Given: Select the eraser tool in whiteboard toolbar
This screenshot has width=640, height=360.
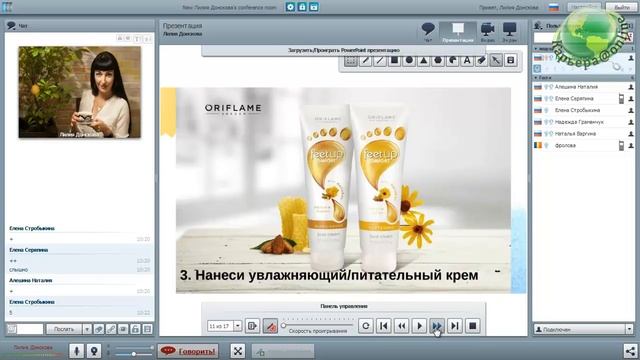Looking at the screenshot, I should 482,61.
